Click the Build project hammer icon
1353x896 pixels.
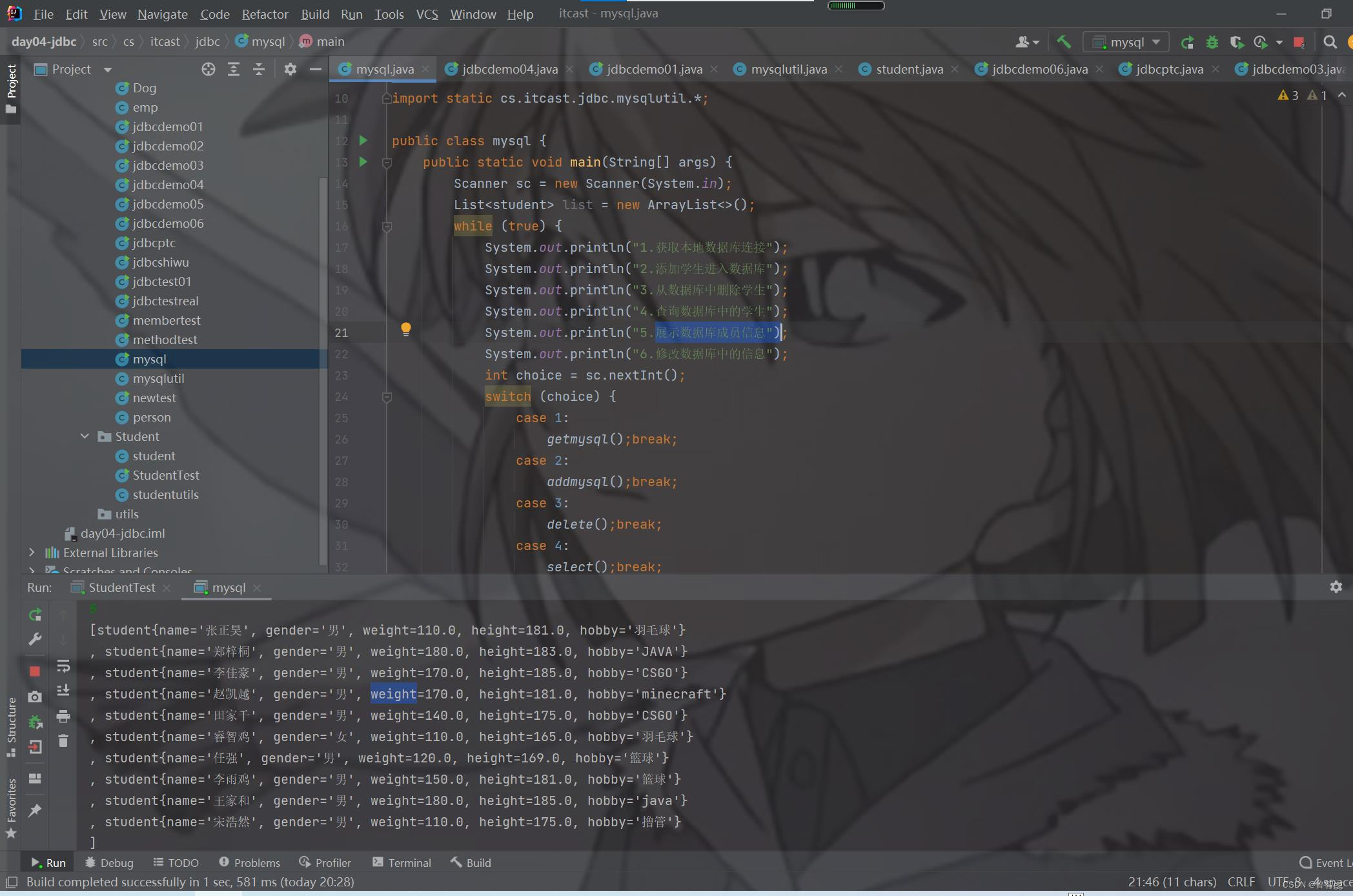1064,42
